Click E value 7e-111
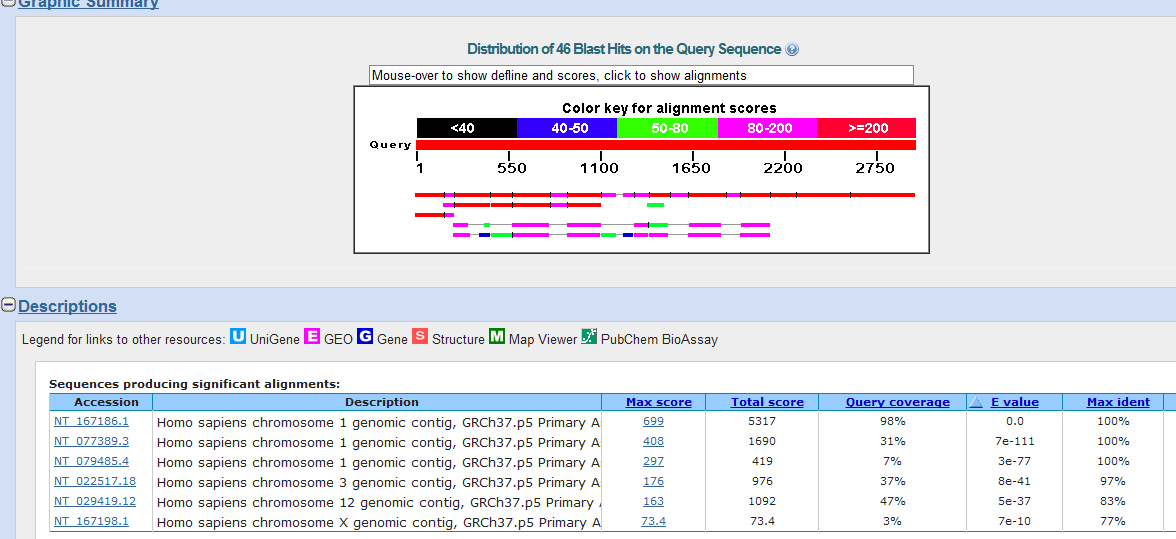The height and width of the screenshot is (539, 1176). click(1015, 442)
